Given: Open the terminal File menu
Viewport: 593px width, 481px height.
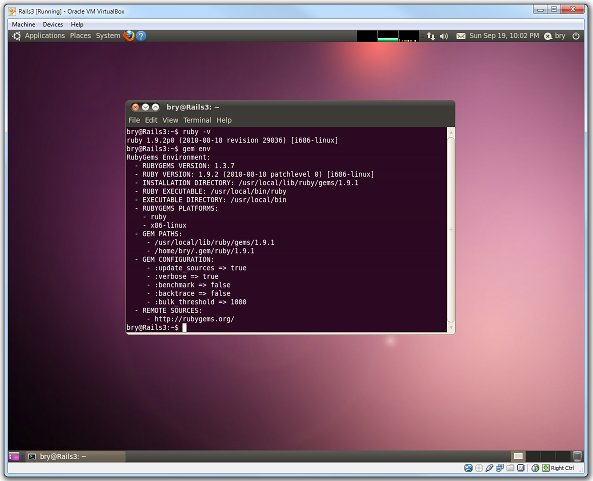Looking at the screenshot, I should [x=134, y=120].
